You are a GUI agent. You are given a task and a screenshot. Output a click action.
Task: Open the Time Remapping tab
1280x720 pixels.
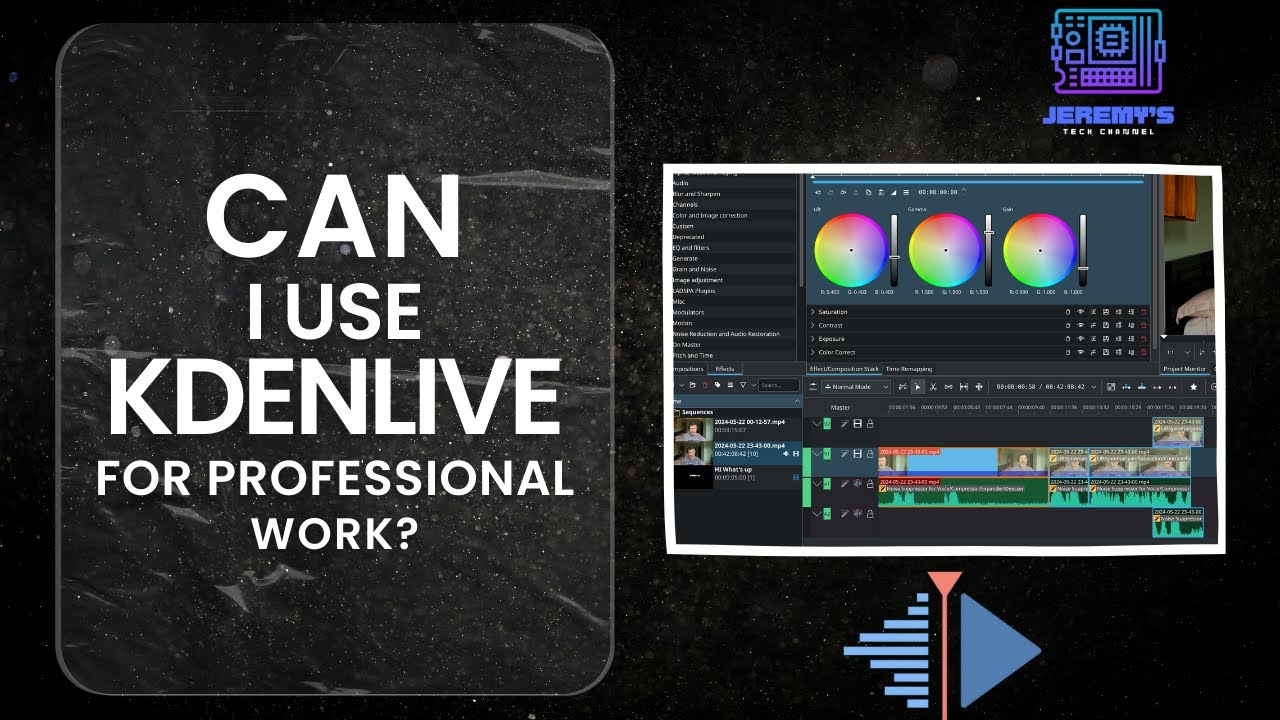[x=908, y=369]
